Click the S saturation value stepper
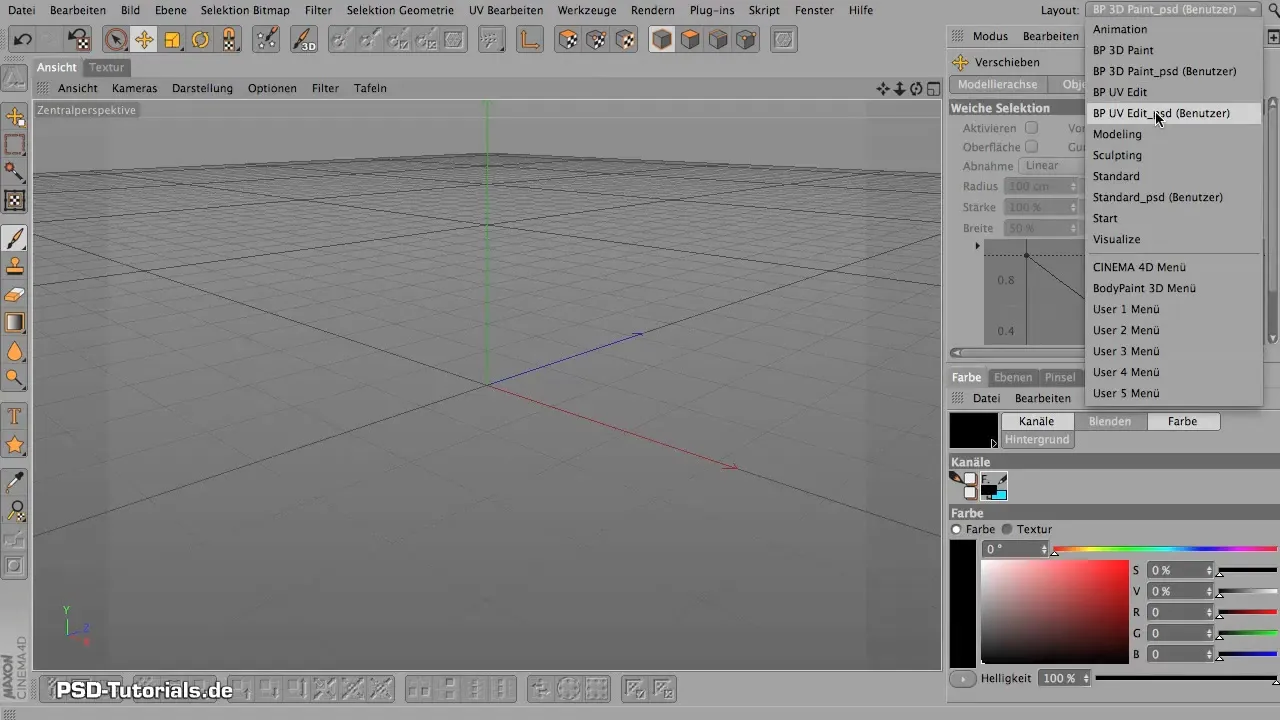Screen dimensions: 1280x720 1209,570
